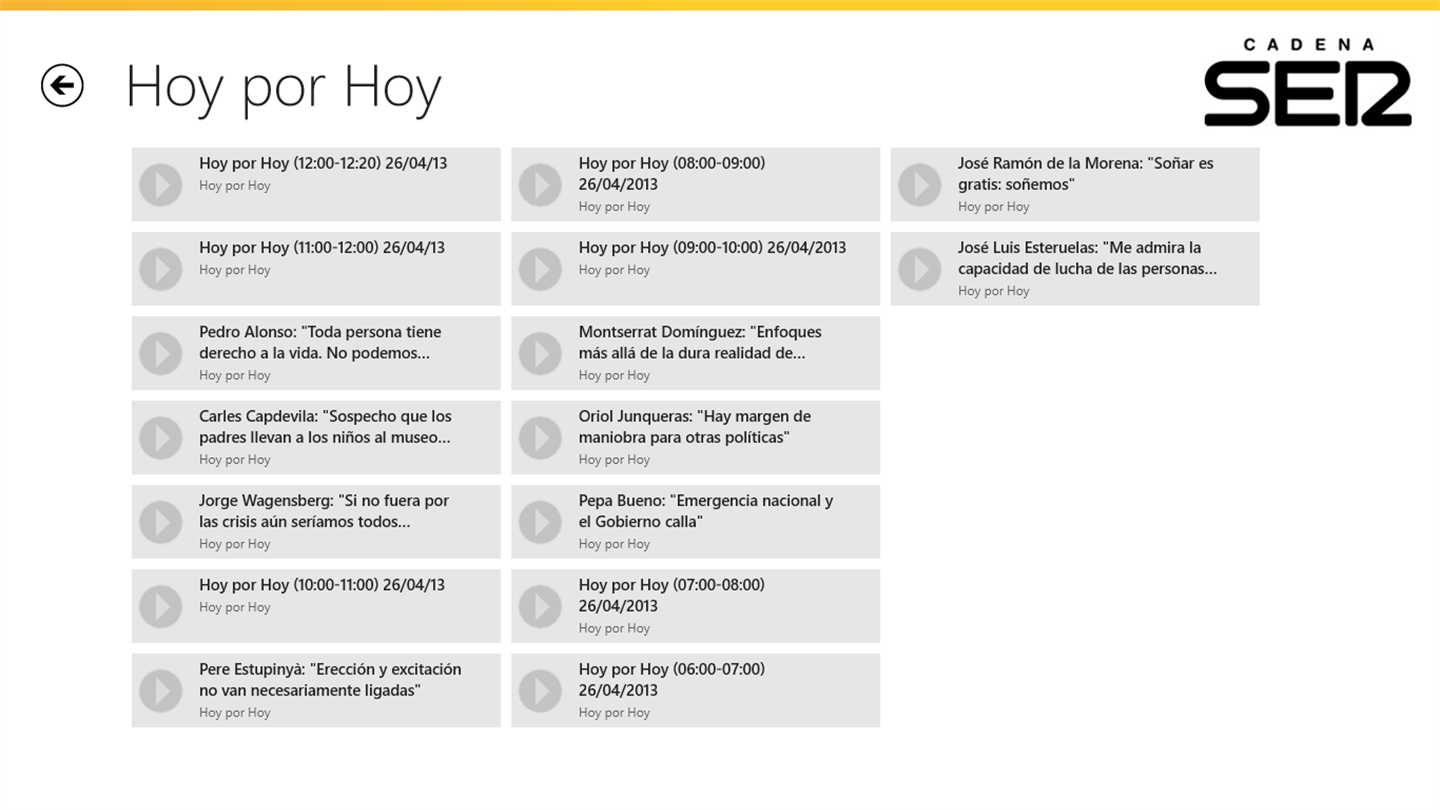The width and height of the screenshot is (1440, 810).
Task: Open title "Hoy por Hoy (08:00-09:00) 26/04/2013"
Action: pos(672,173)
